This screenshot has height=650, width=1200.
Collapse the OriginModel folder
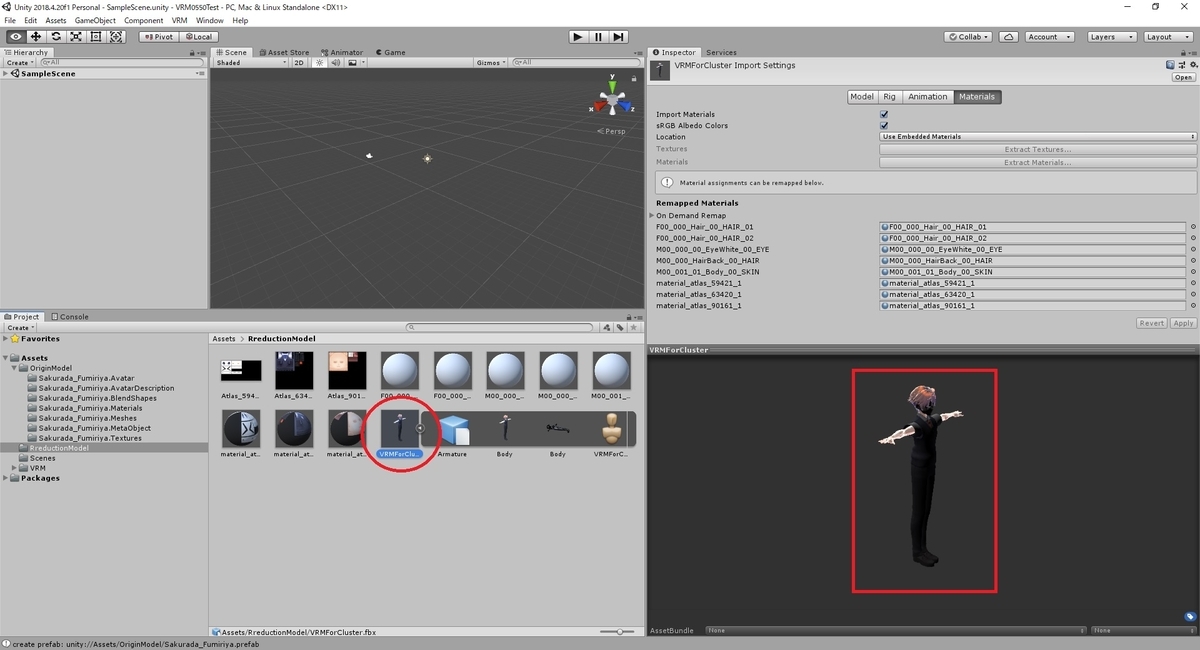tap(16, 368)
